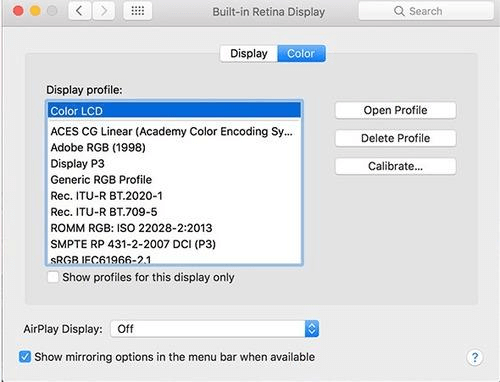The image size is (500, 382).
Task: Click the Delete Profile button
Action: 395,138
